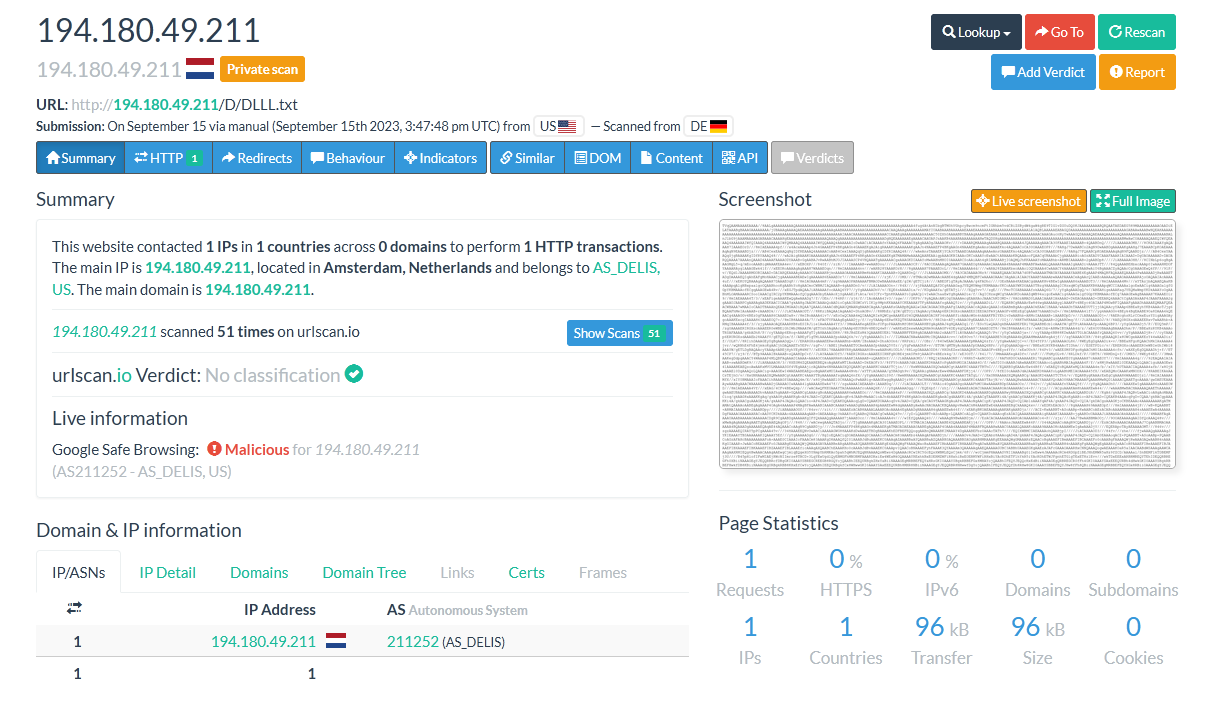
Task: Open Full Image of screenshot
Action: click(x=1132, y=201)
